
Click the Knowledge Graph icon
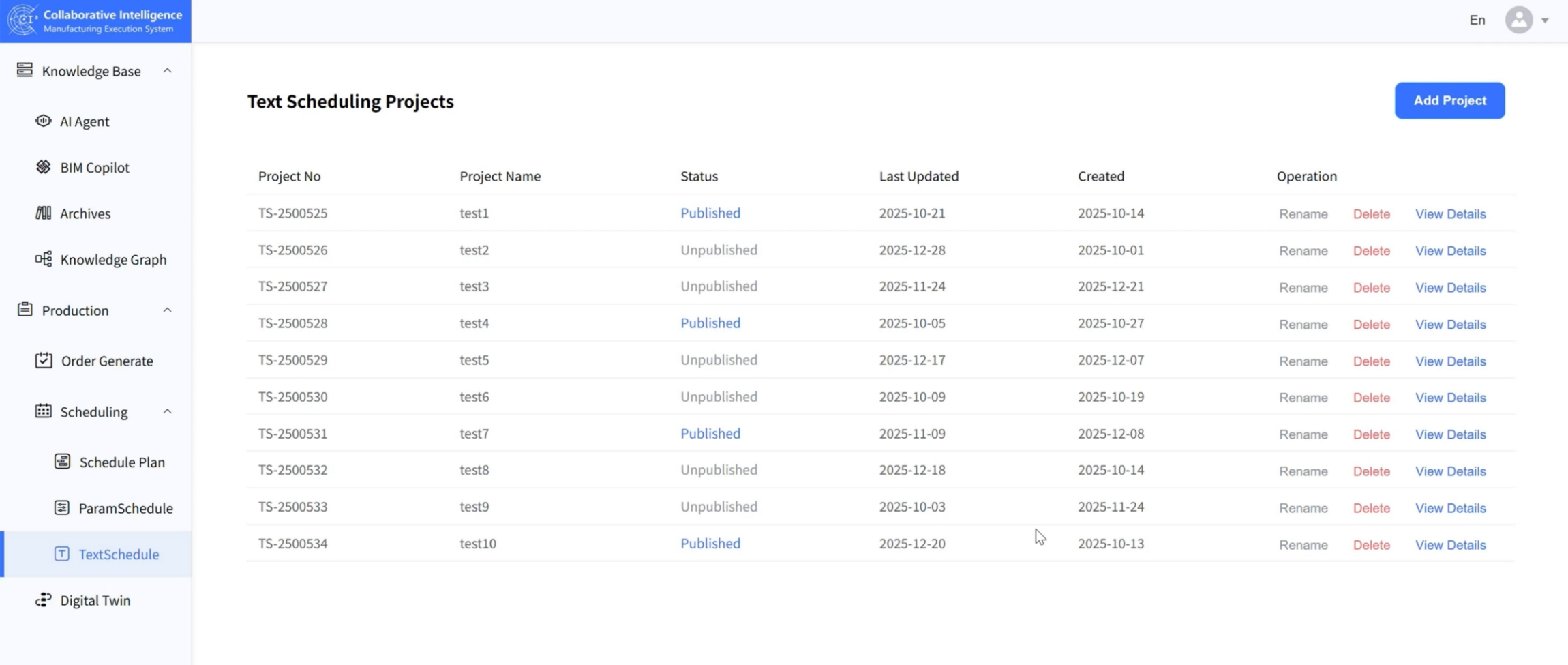43,259
